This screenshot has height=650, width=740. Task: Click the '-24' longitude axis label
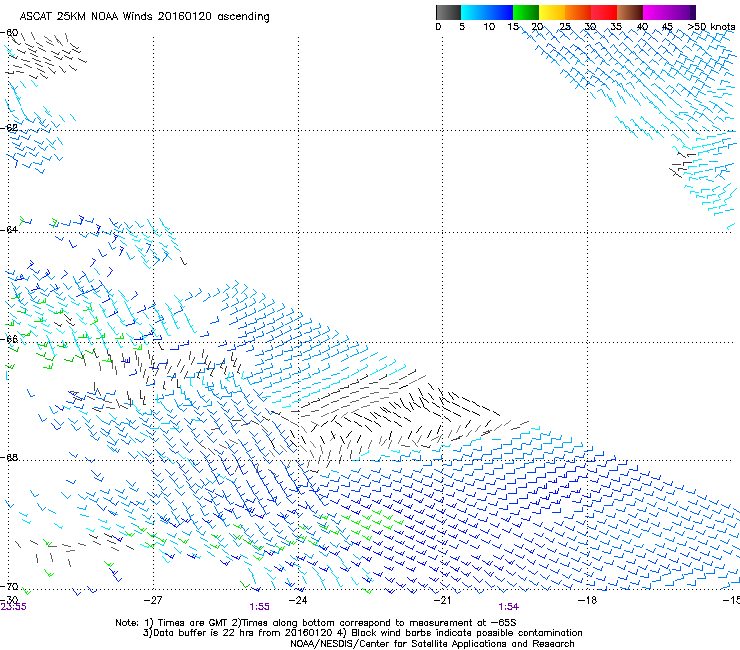pyautogui.click(x=298, y=600)
